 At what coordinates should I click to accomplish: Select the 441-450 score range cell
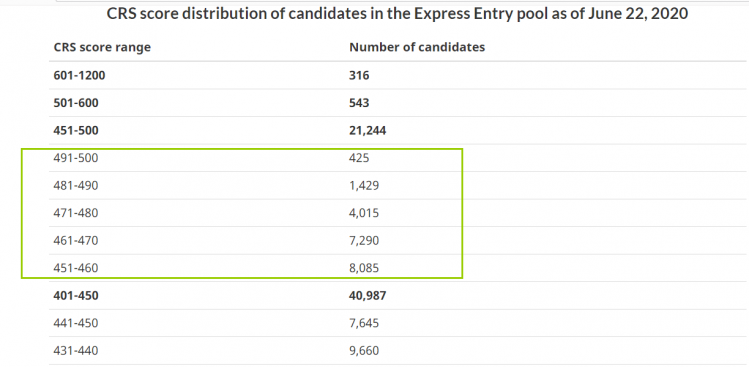(76, 324)
